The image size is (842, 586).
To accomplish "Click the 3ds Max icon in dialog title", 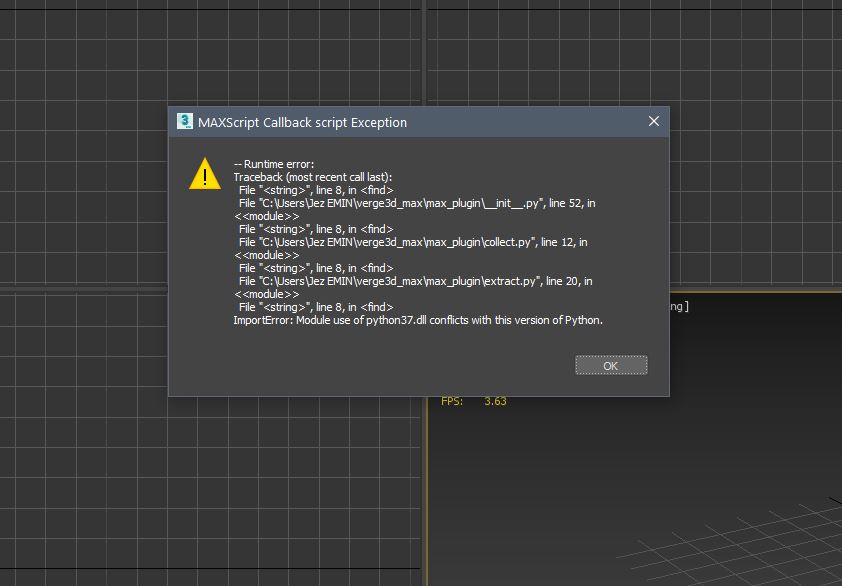I will (x=185, y=121).
